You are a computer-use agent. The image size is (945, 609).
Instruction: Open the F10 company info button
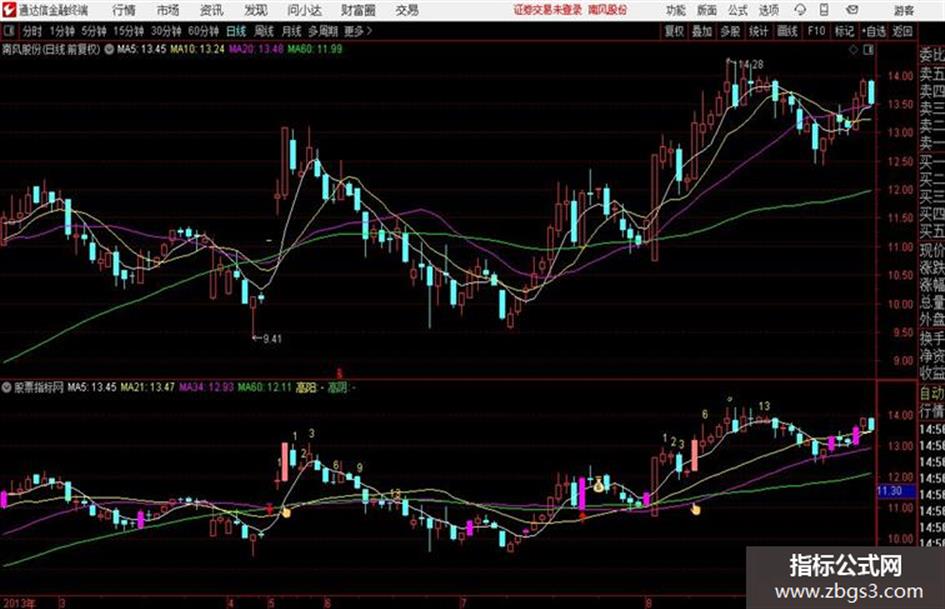point(816,31)
